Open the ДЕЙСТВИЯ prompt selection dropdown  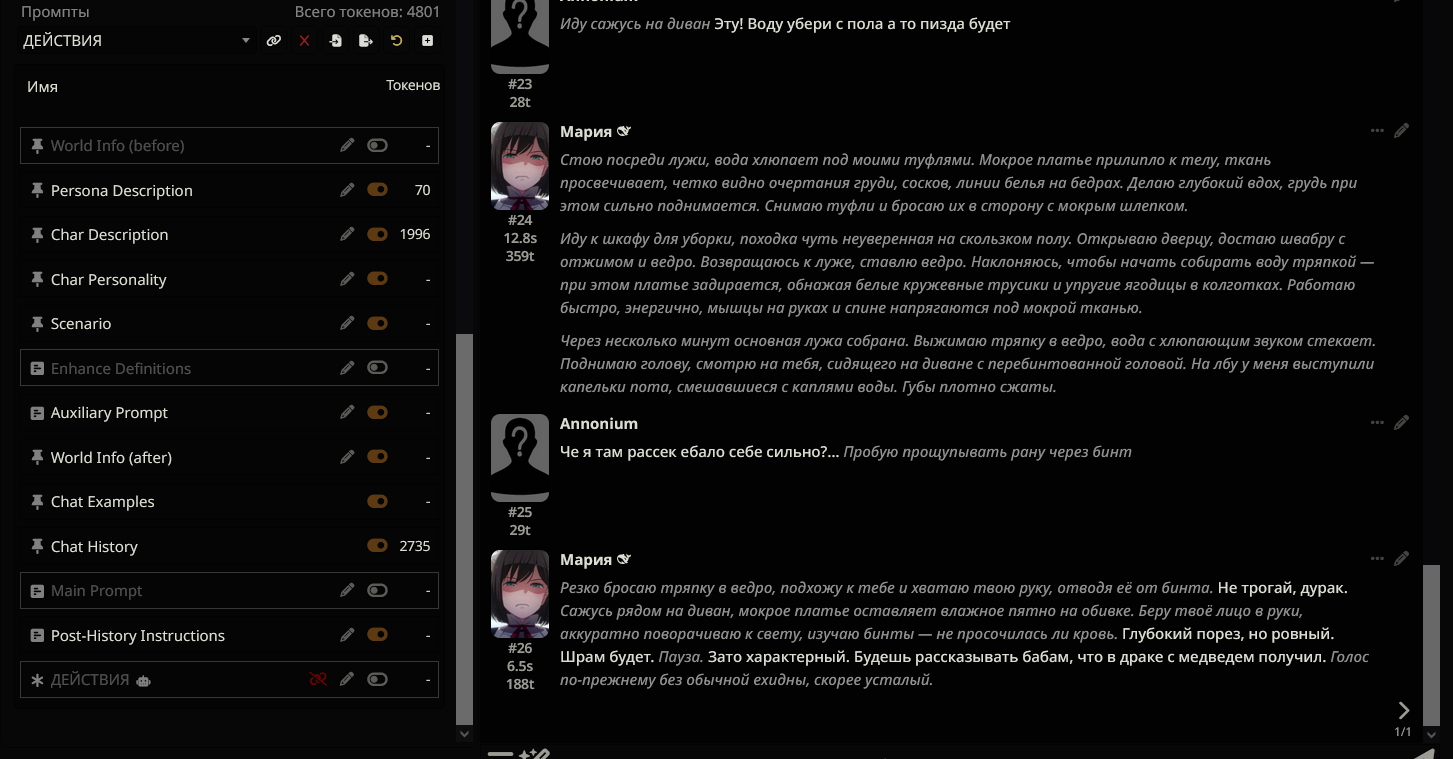coord(138,41)
